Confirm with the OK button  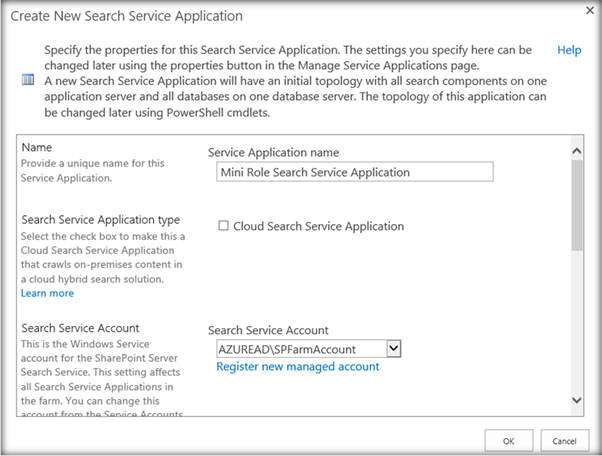click(508, 440)
